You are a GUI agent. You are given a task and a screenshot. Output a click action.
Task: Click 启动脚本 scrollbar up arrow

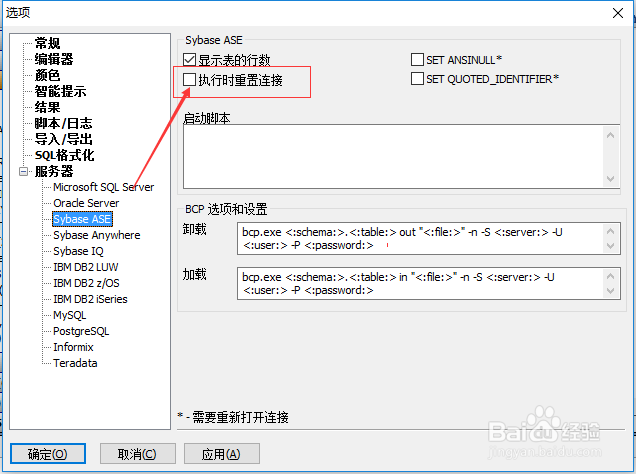click(x=610, y=135)
